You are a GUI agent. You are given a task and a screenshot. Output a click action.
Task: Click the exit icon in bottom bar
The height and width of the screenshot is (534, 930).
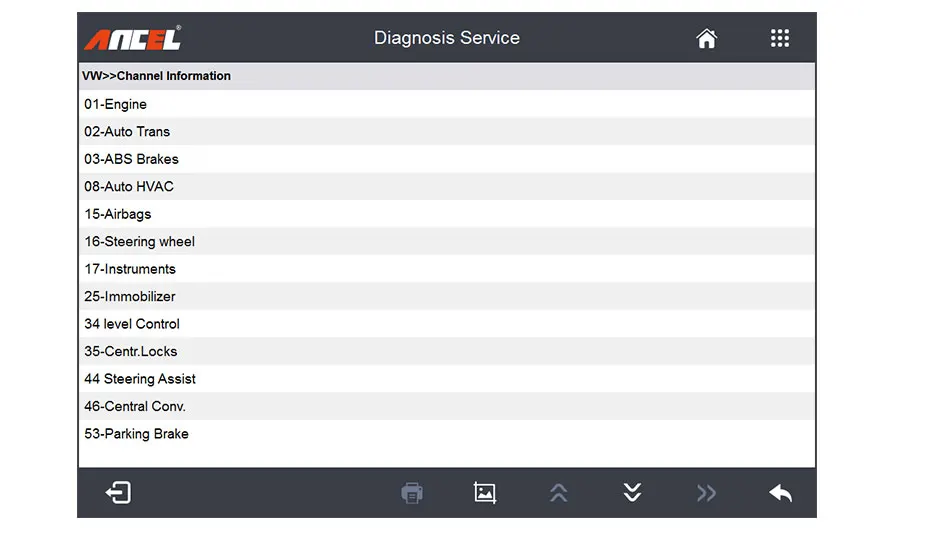click(118, 492)
